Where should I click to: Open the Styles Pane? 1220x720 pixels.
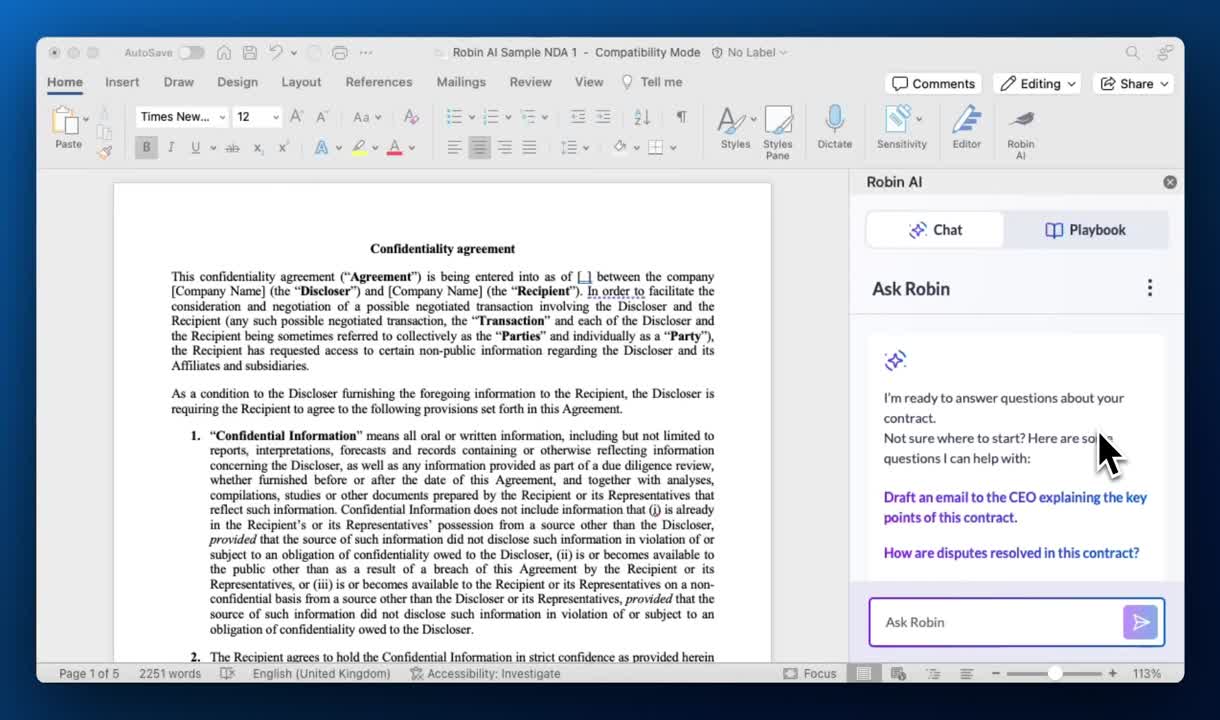tap(778, 132)
